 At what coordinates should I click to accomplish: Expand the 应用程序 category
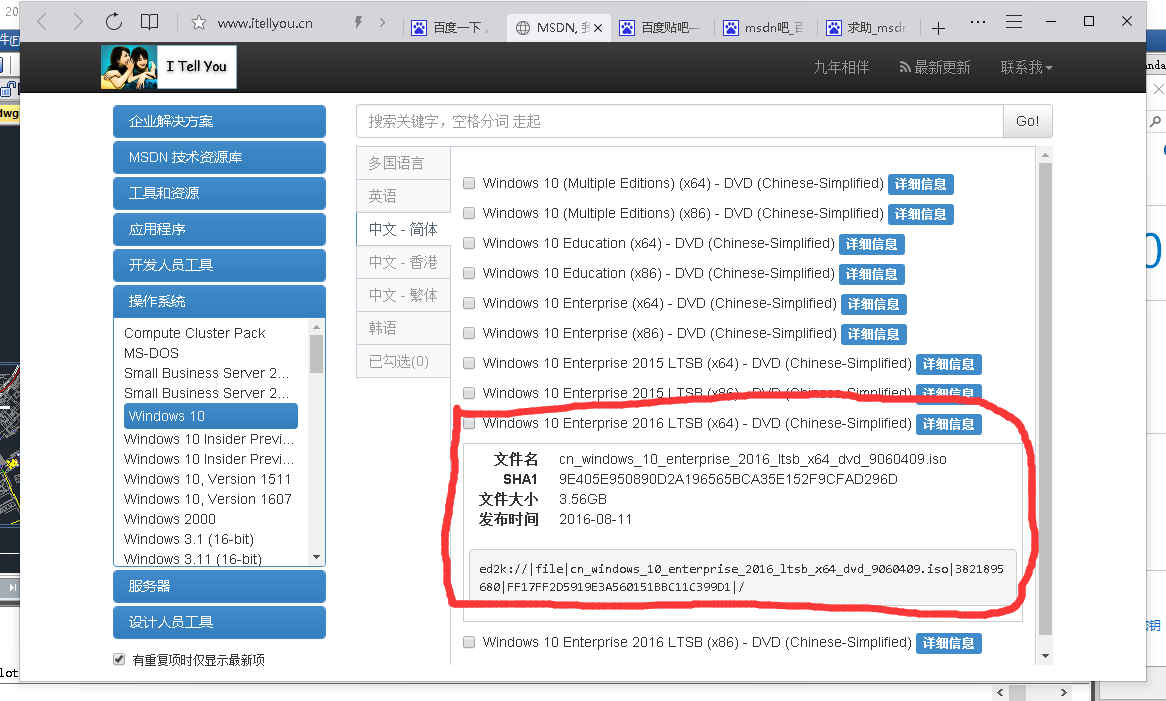pos(219,229)
